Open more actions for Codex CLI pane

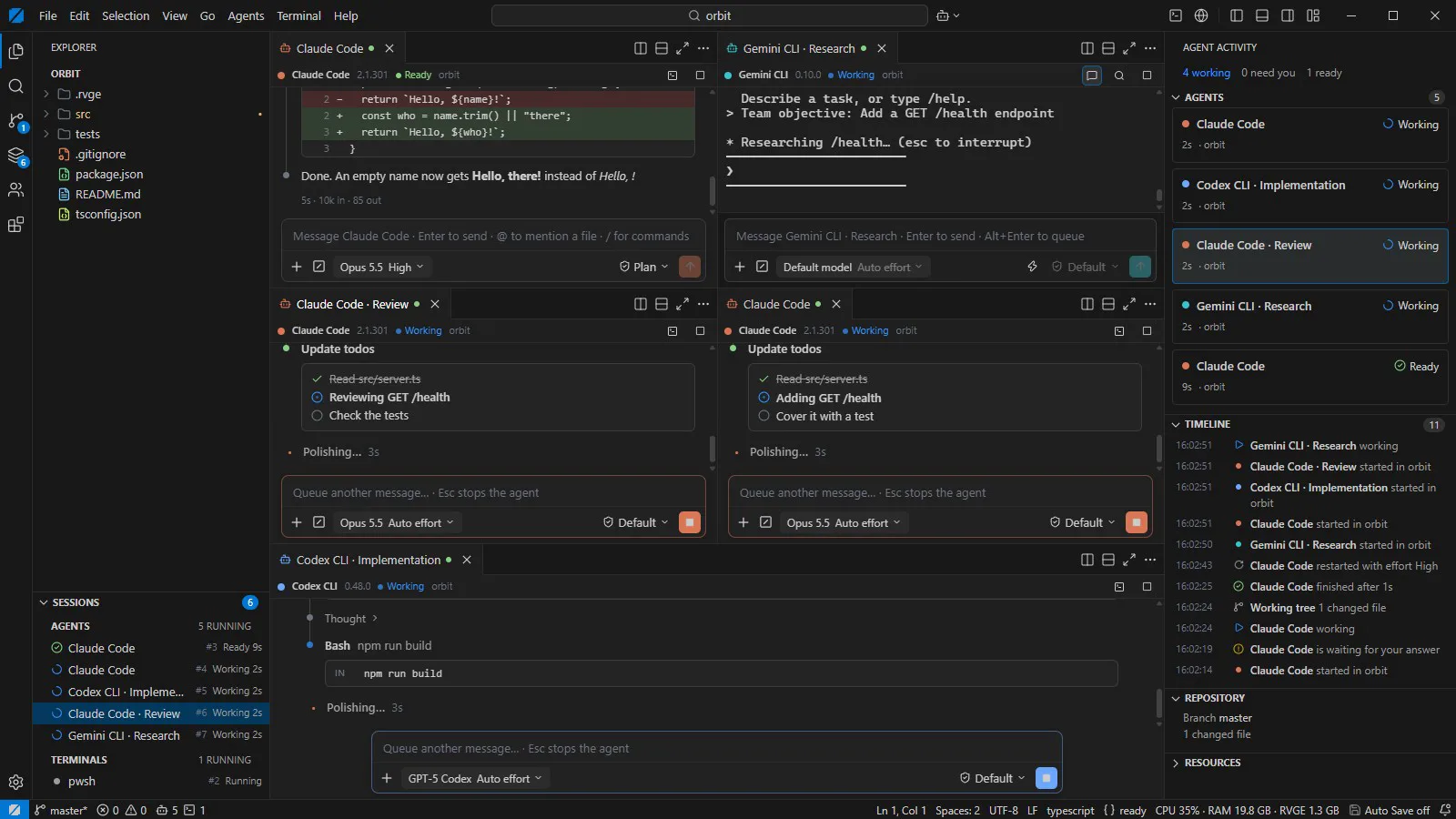(x=1150, y=560)
